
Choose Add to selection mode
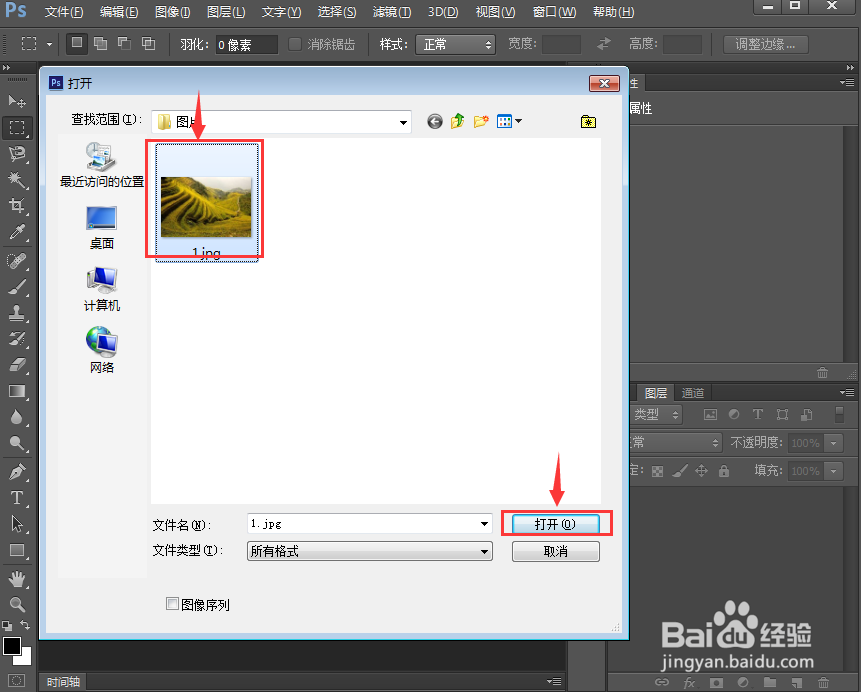(x=100, y=43)
